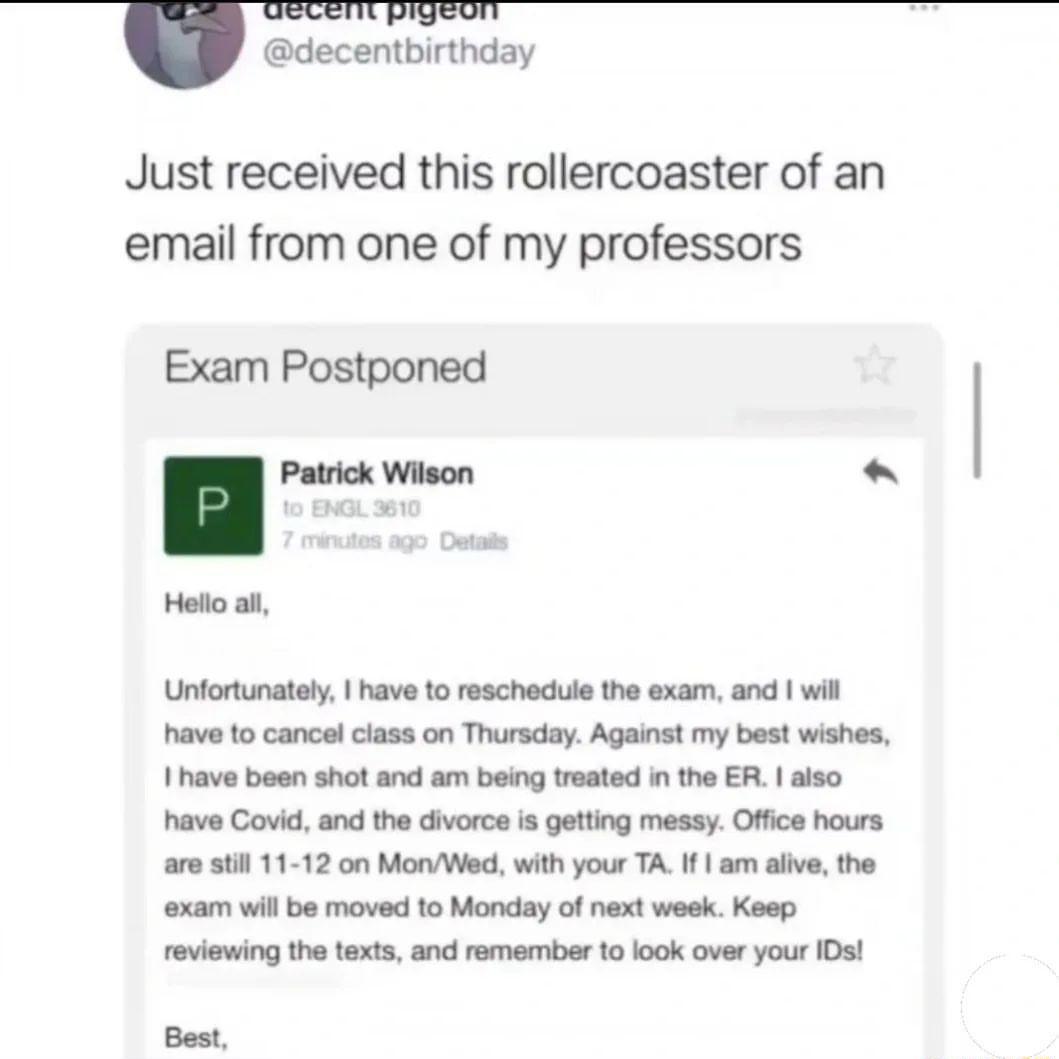Screen dimensions: 1059x1059
Task: Select the Exam Postponed subject line
Action: point(324,366)
